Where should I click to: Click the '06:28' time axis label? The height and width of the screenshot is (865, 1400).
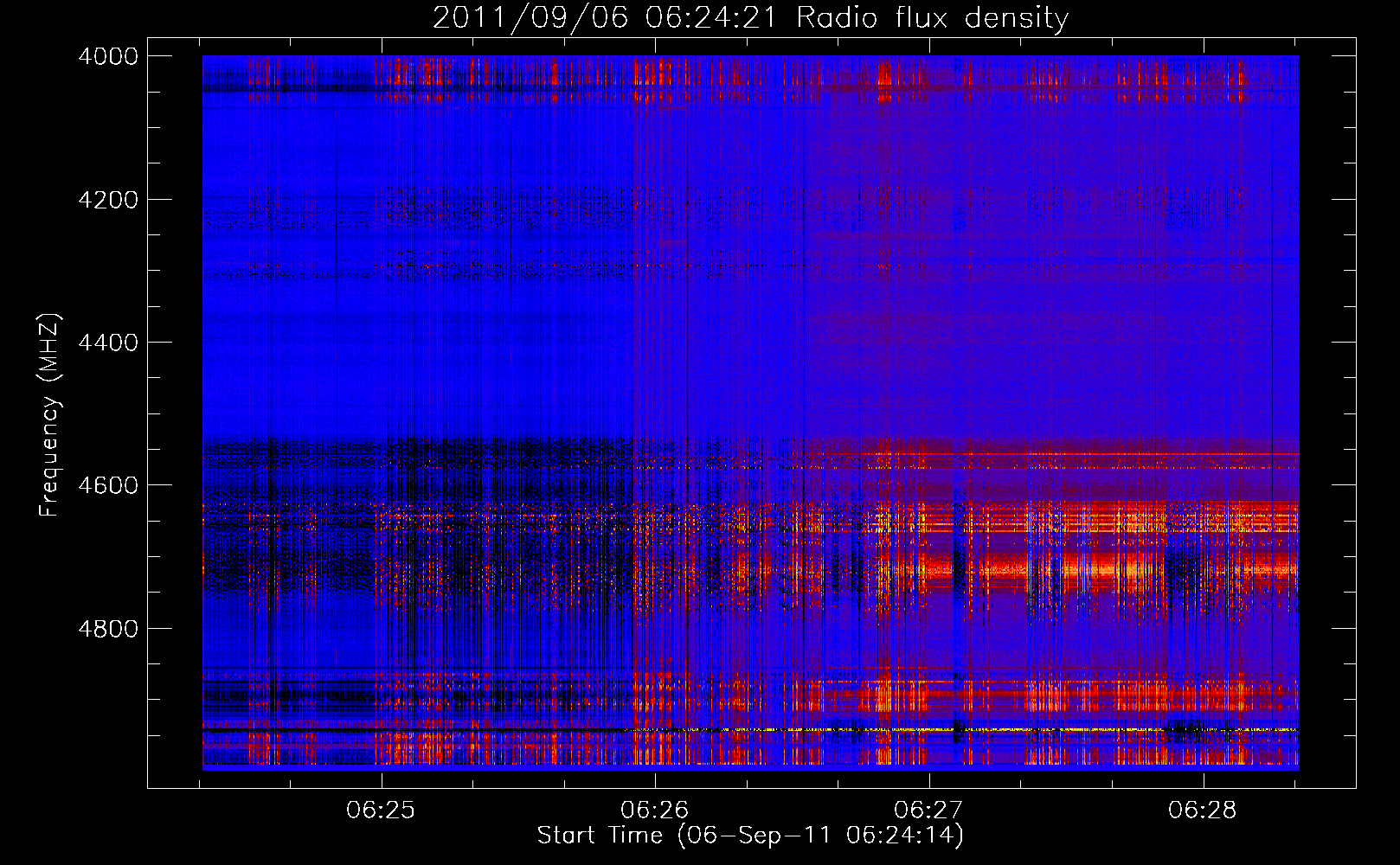(x=1203, y=810)
